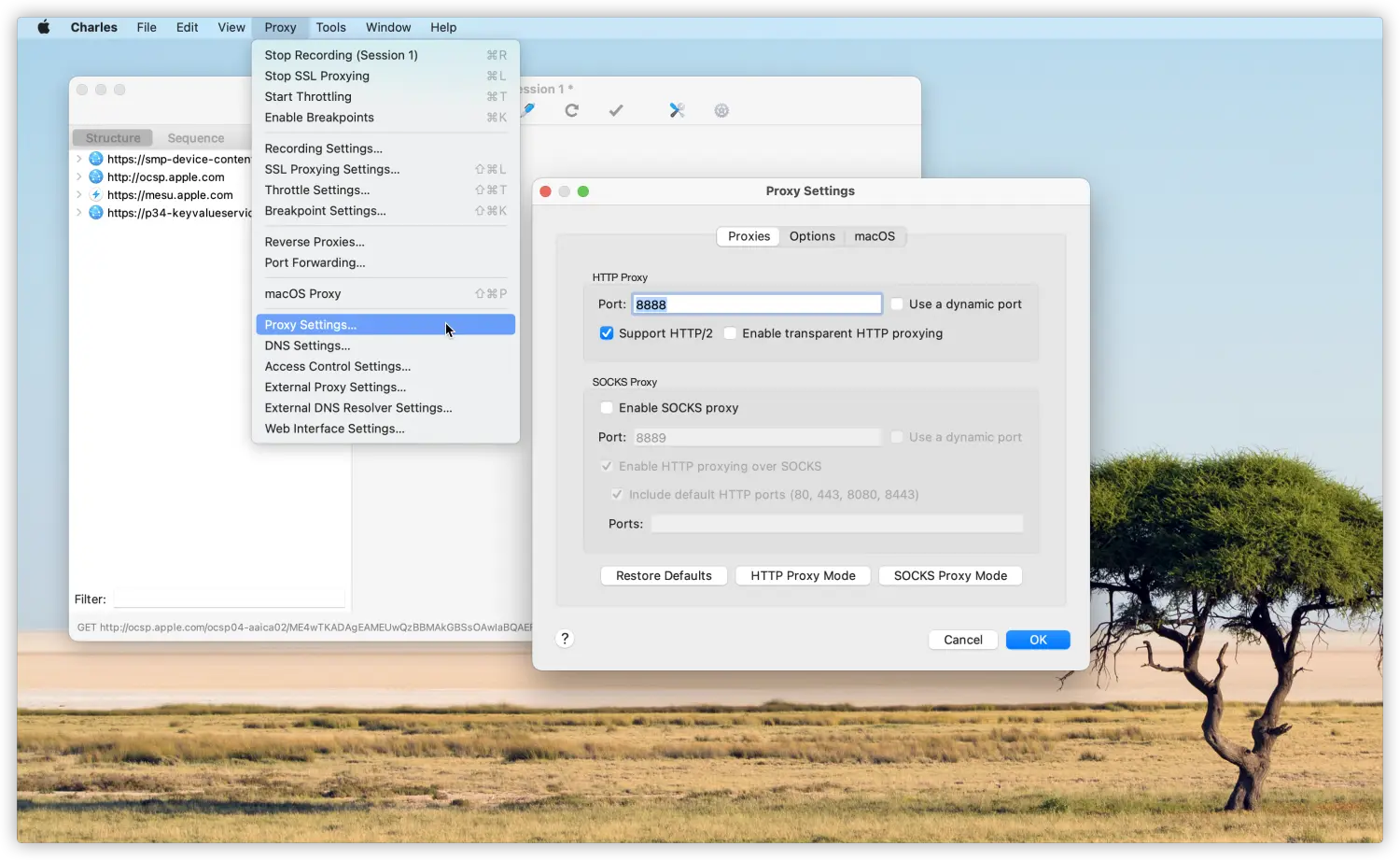Open the View menu
Screen dimensions: 1400x860
click(231, 27)
